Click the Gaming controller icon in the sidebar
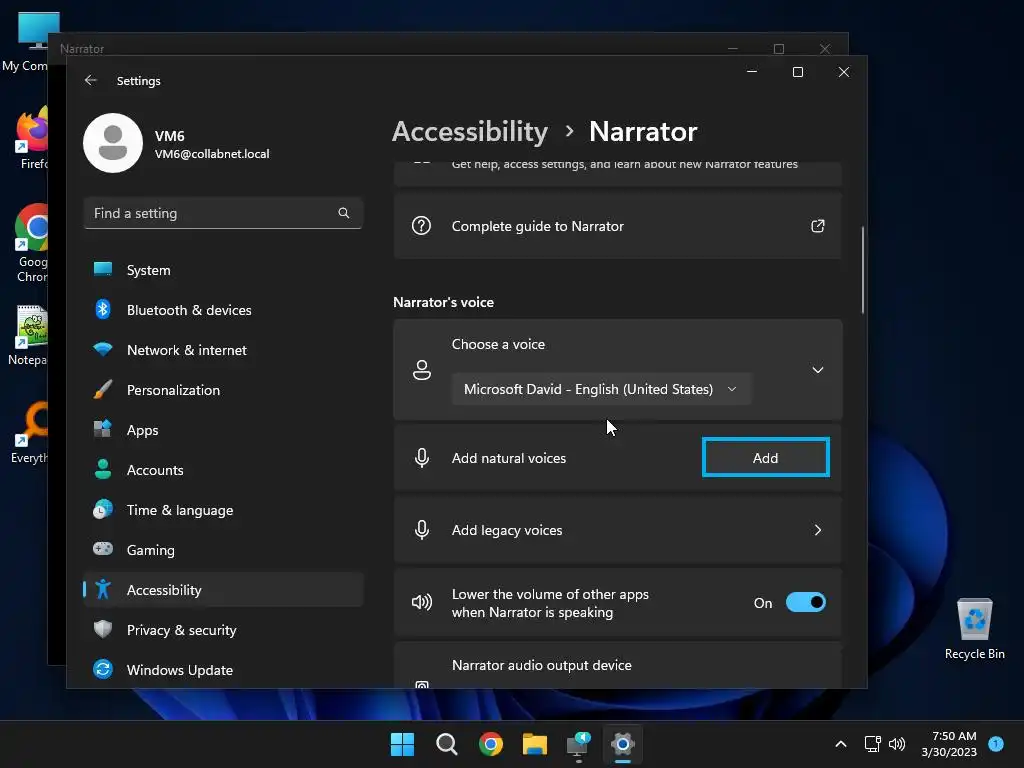The image size is (1024, 768). coord(103,549)
